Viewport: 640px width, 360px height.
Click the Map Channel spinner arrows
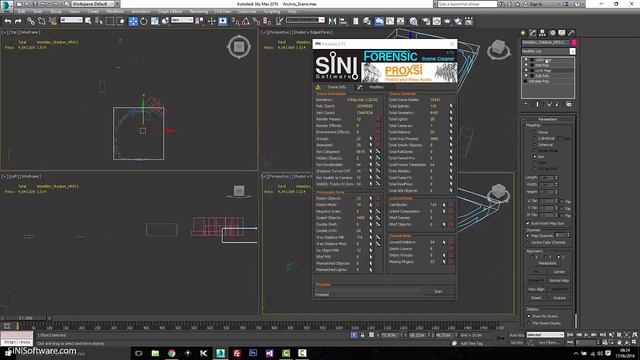pyautogui.click(x=568, y=236)
